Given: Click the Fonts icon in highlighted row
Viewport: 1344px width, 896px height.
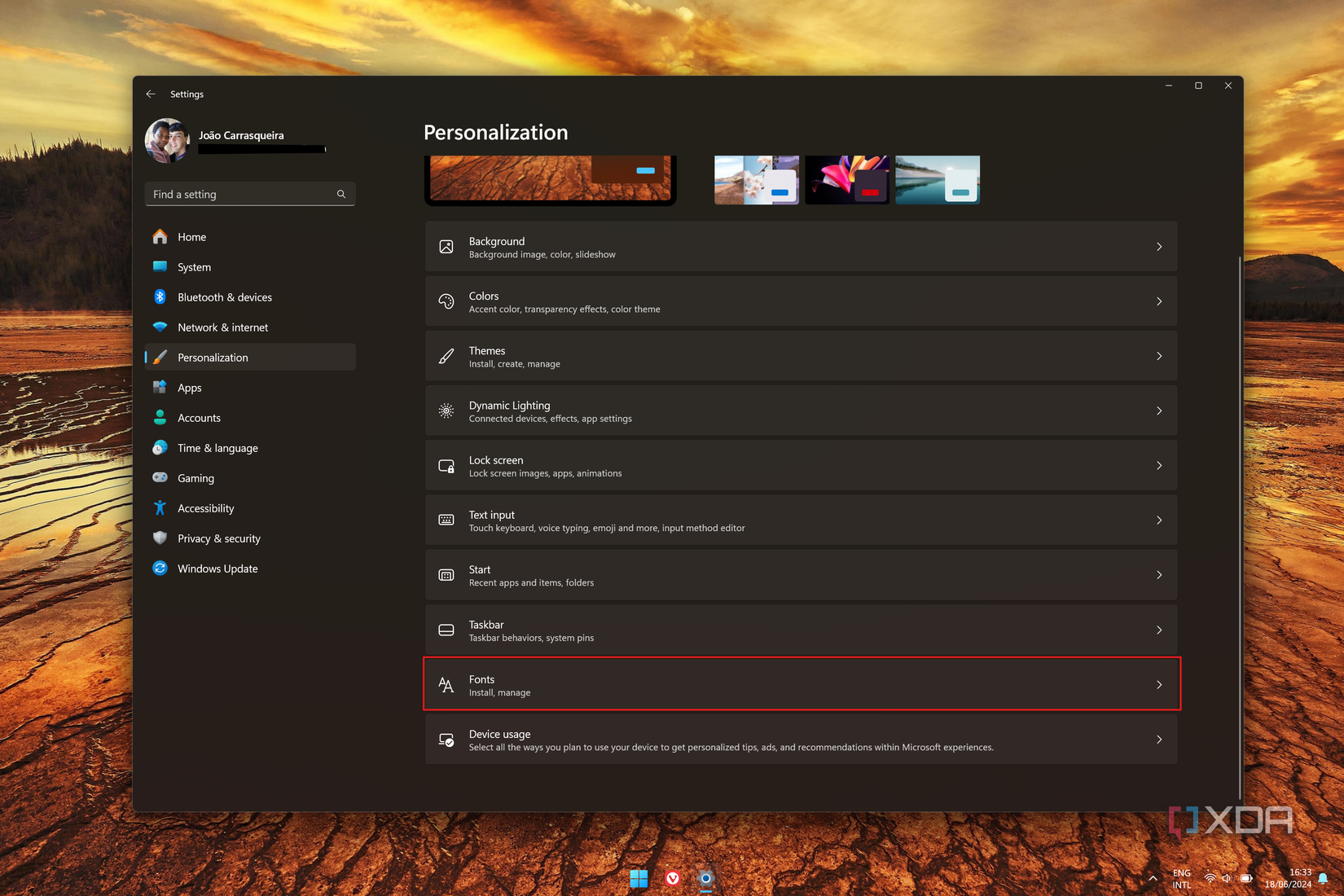Looking at the screenshot, I should click(x=446, y=684).
